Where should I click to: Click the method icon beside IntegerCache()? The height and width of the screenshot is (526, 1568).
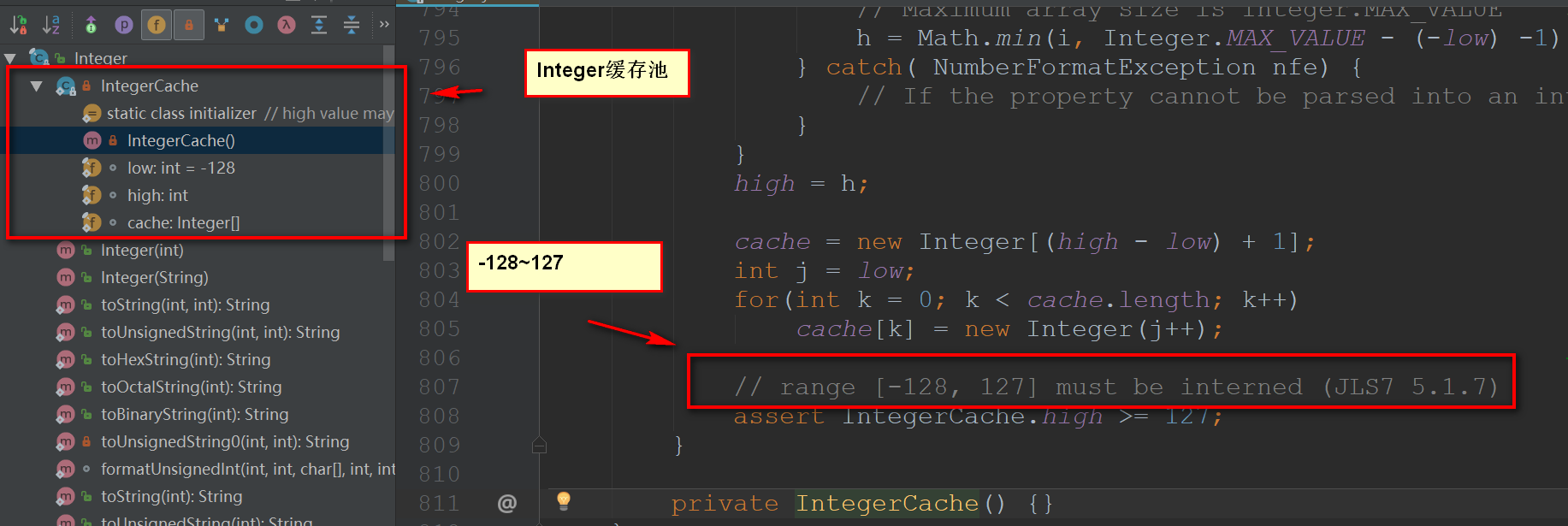(92, 140)
